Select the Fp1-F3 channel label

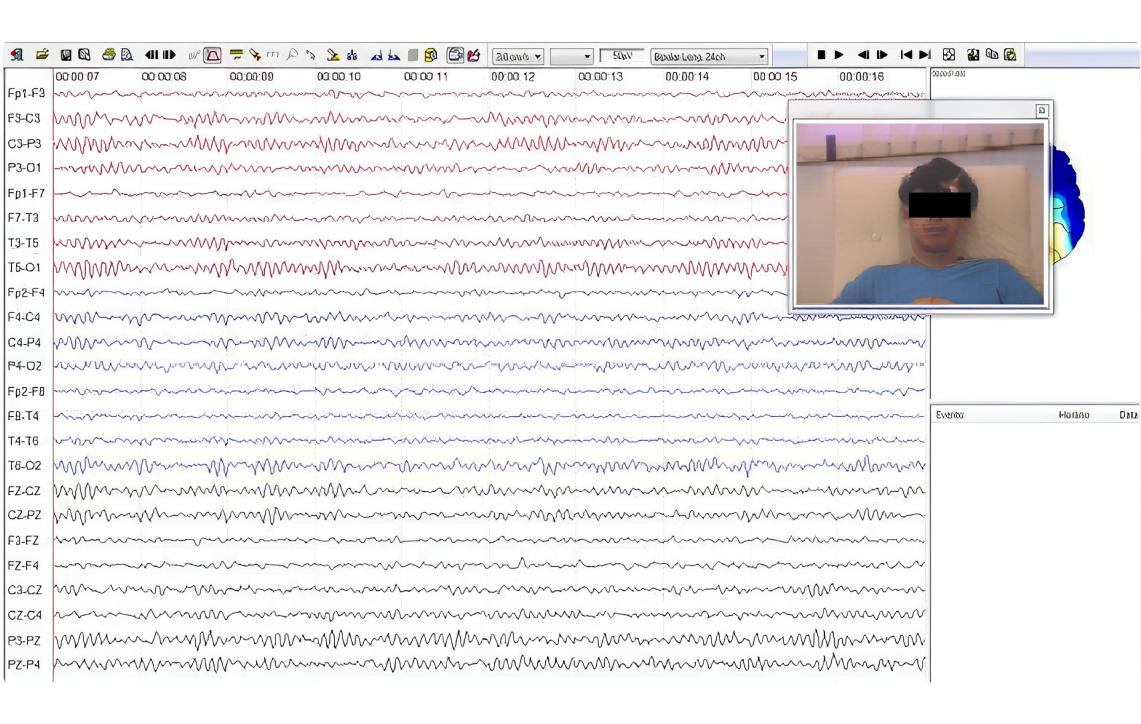pos(26,93)
